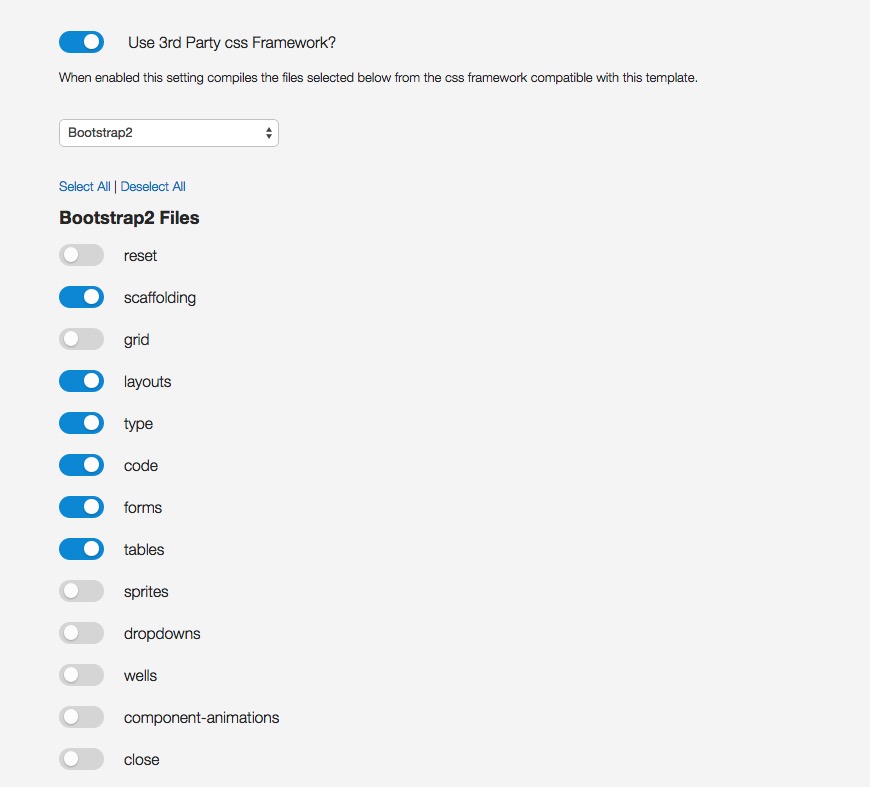Enable the sprites file toggle
This screenshot has height=787, width=870.
(x=81, y=592)
